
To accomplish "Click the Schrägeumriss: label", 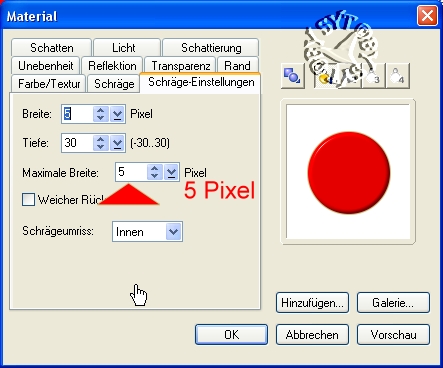I will point(58,231).
